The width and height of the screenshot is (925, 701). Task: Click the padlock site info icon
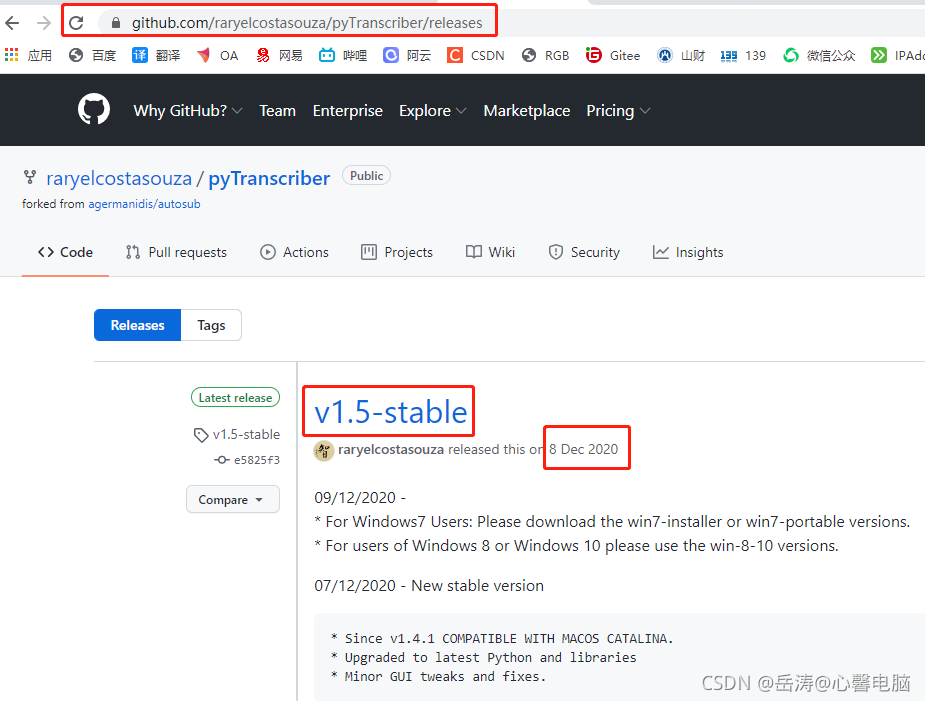tap(116, 23)
